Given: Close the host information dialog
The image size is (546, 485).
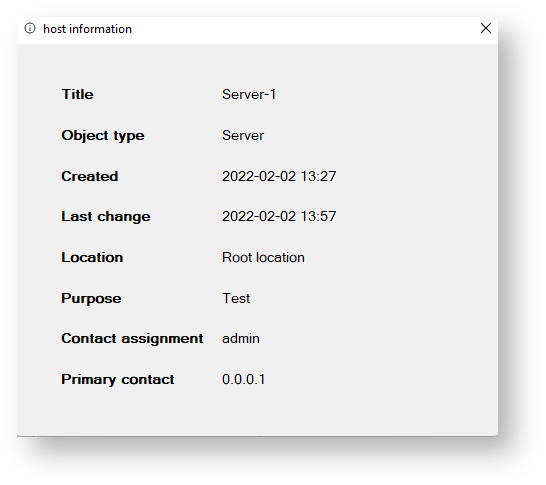Looking at the screenshot, I should click(x=486, y=28).
